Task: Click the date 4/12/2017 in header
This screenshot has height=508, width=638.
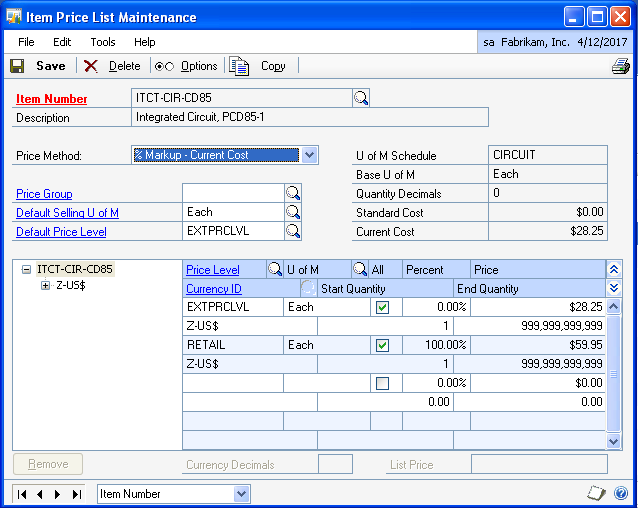Action: click(x=602, y=42)
